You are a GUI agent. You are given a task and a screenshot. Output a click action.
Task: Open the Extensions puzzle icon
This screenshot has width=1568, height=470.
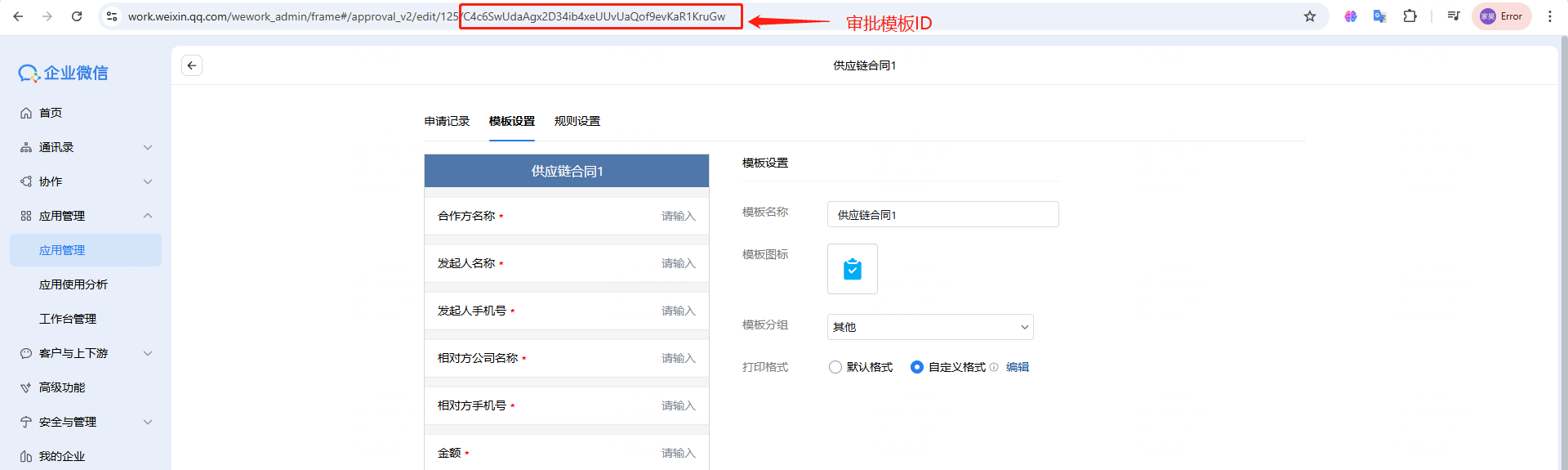tap(1410, 16)
